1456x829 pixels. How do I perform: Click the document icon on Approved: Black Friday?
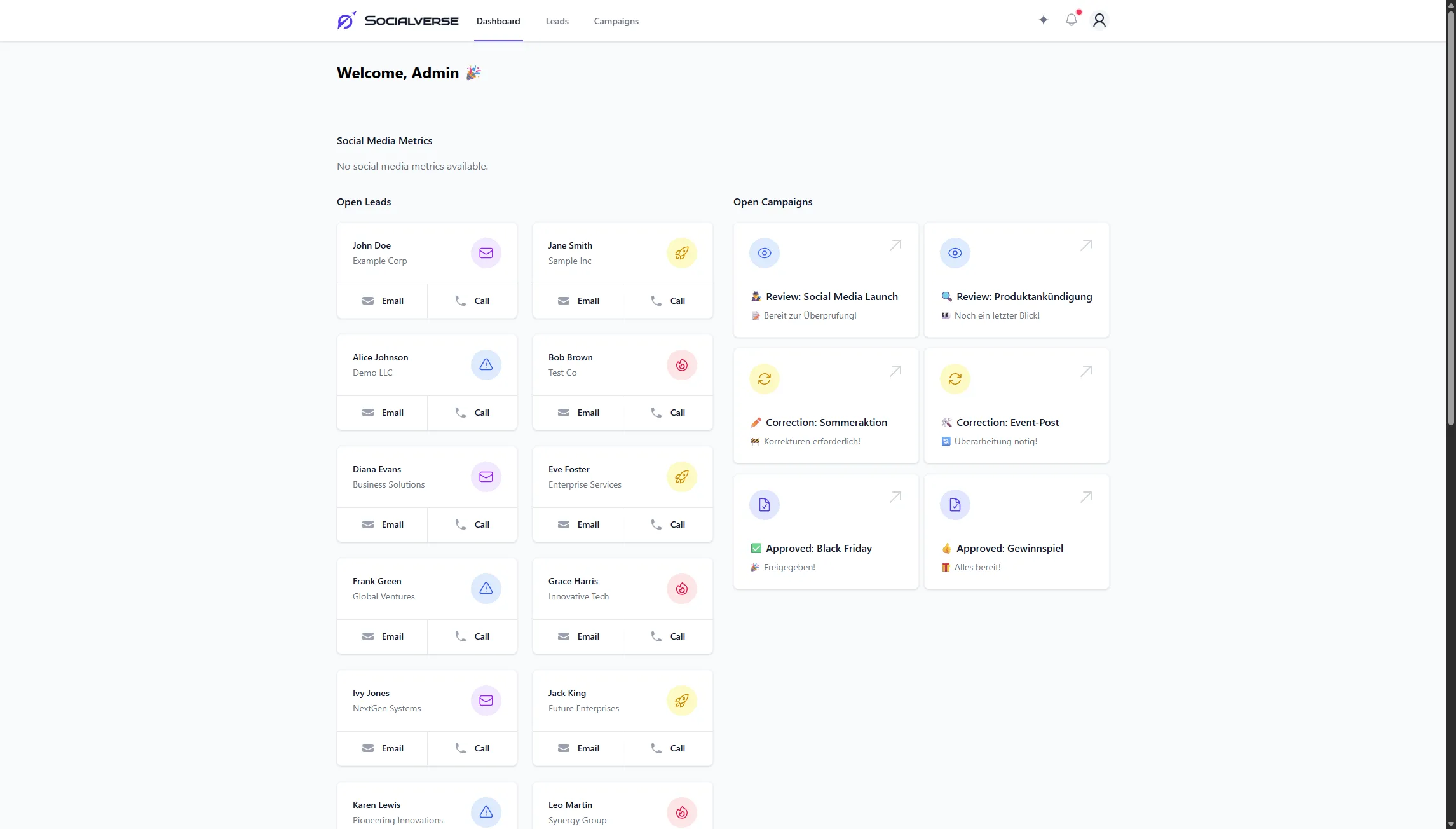coord(764,504)
